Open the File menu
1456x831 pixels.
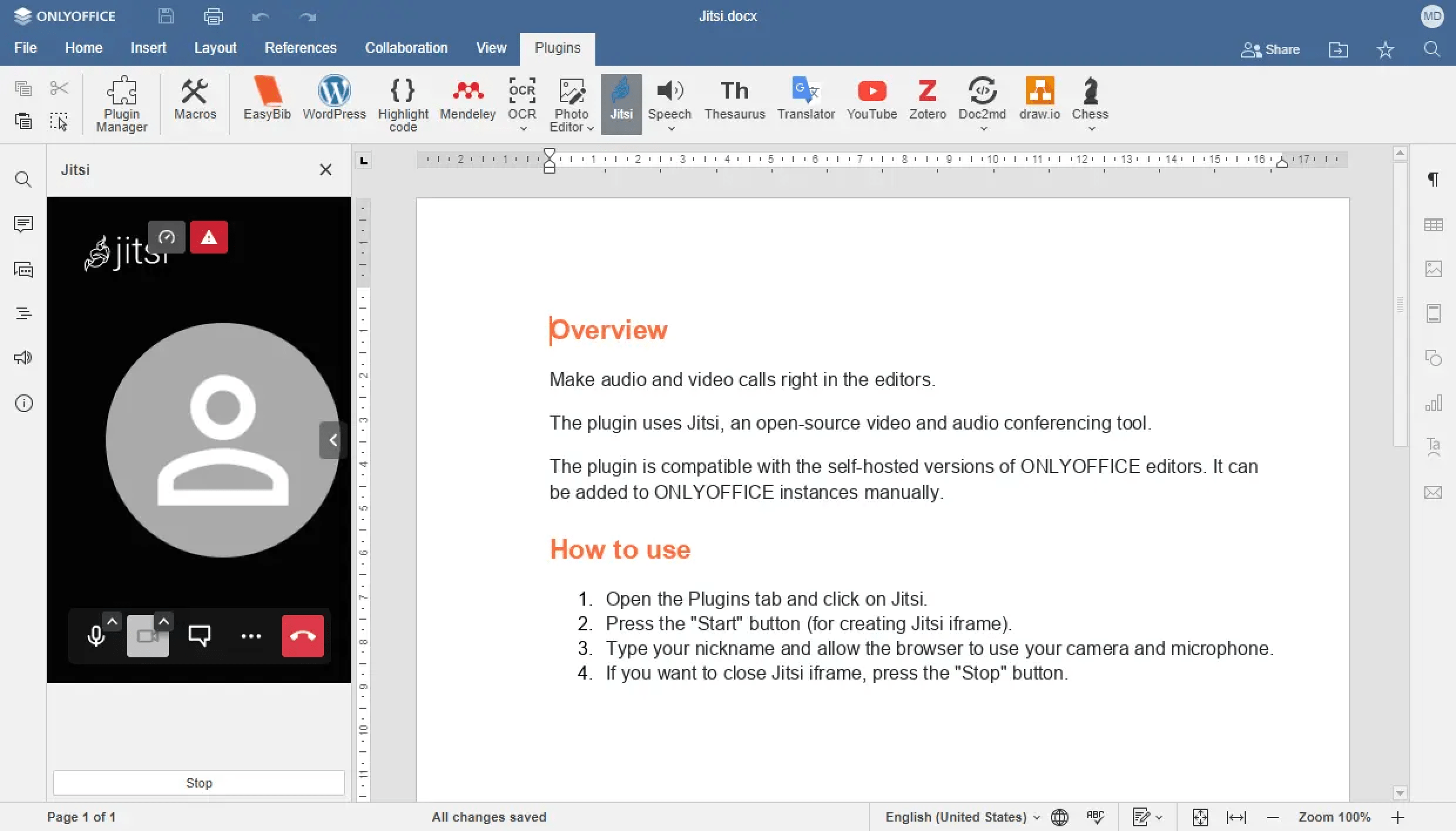point(25,48)
